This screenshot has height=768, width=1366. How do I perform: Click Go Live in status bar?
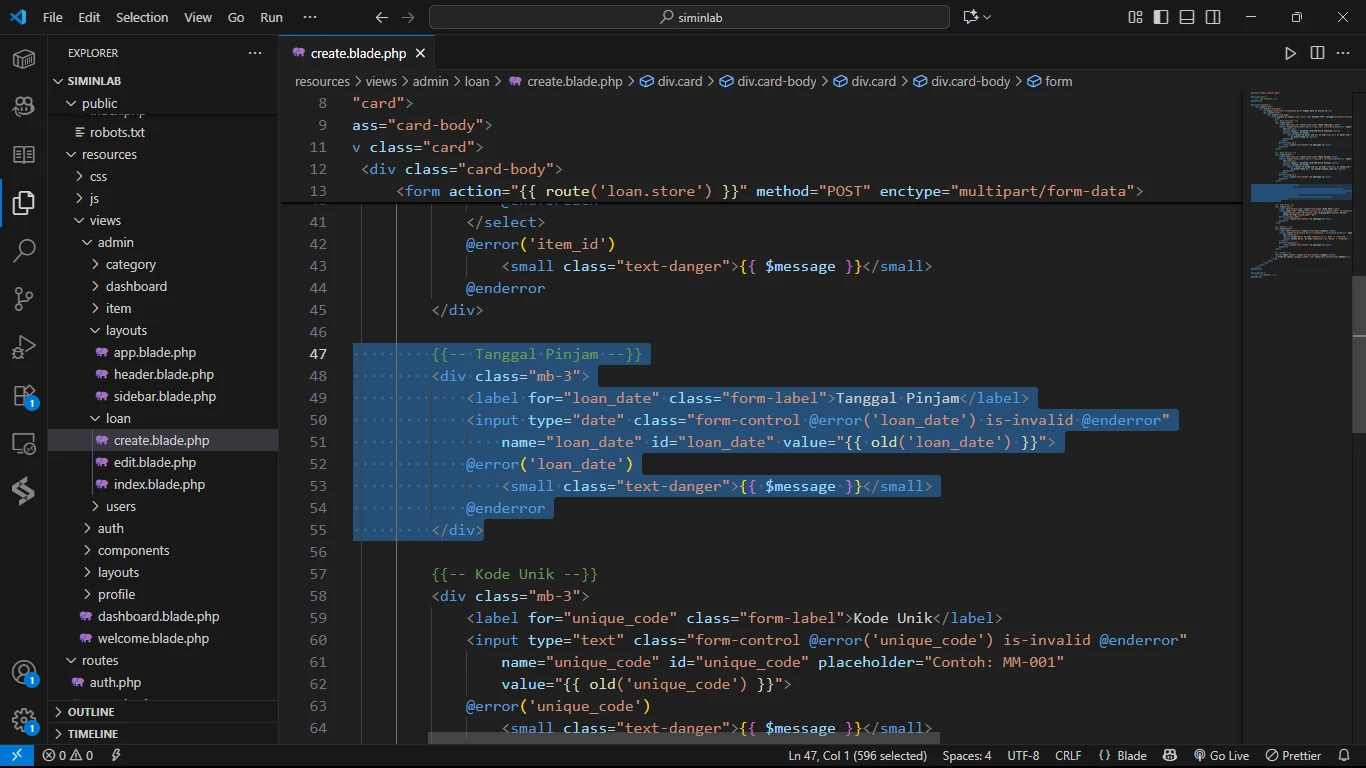(1221, 756)
